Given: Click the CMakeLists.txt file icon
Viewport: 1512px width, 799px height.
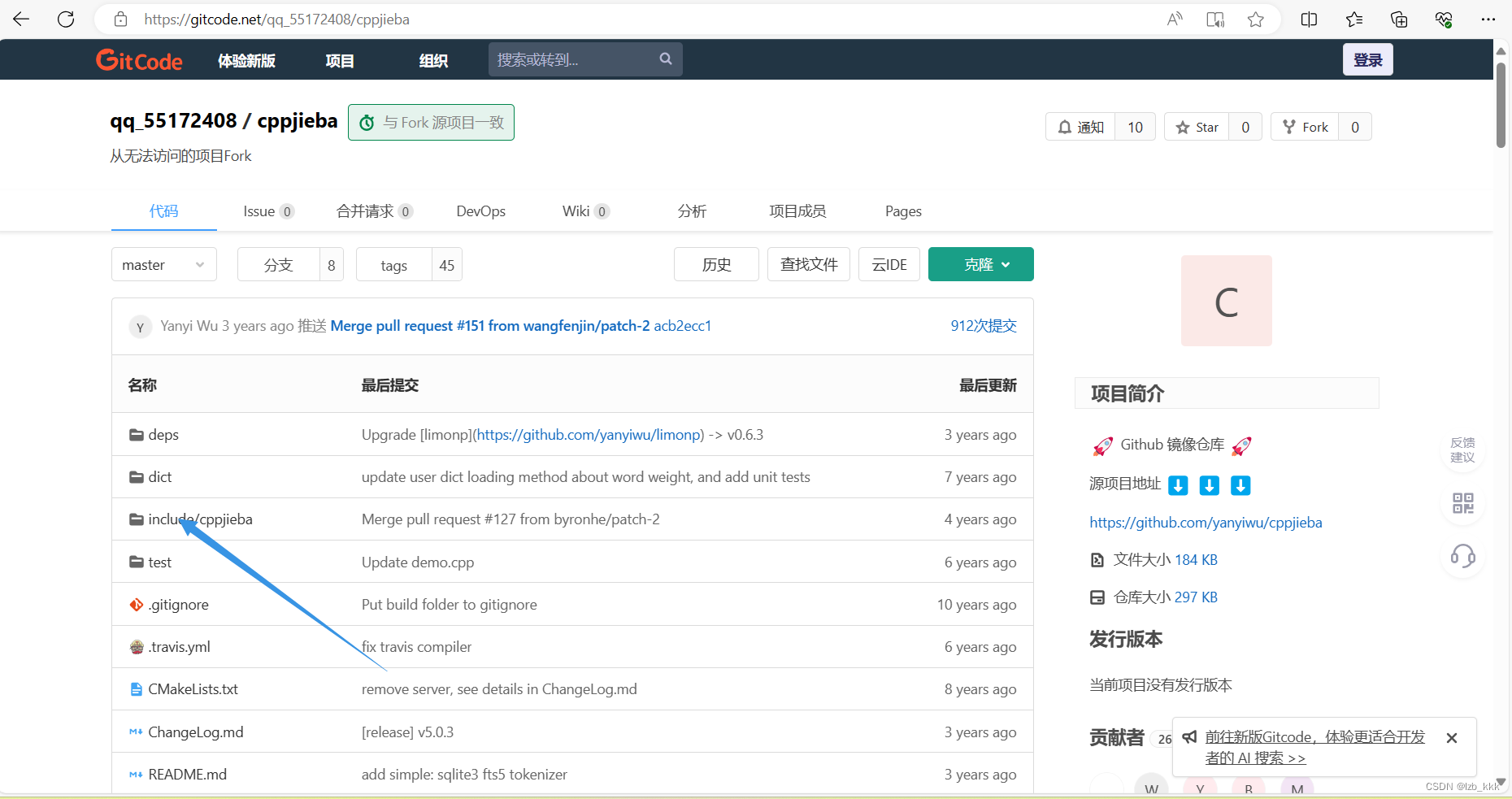Looking at the screenshot, I should click(137, 689).
